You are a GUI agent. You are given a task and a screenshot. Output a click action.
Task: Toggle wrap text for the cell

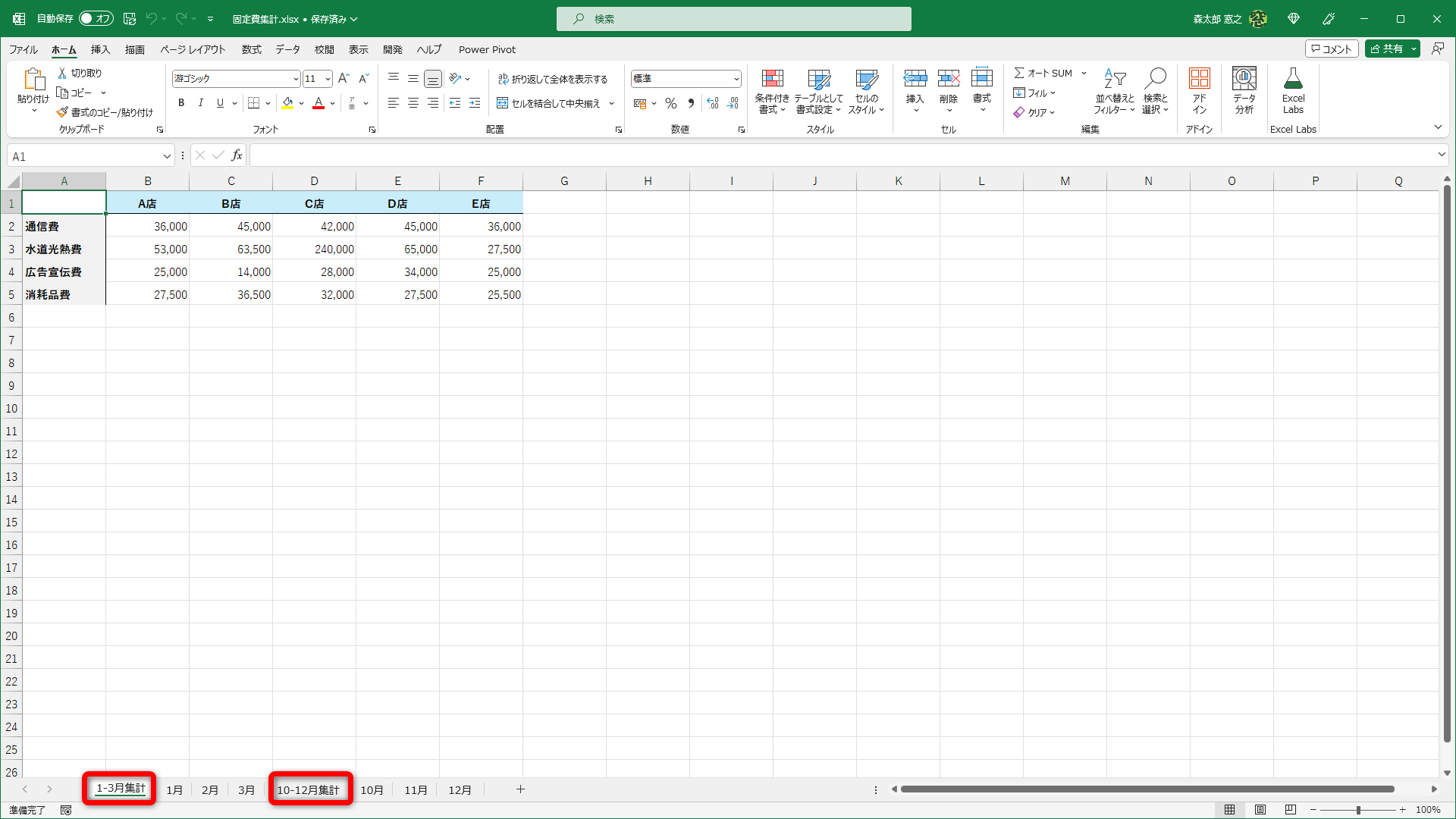[553, 79]
